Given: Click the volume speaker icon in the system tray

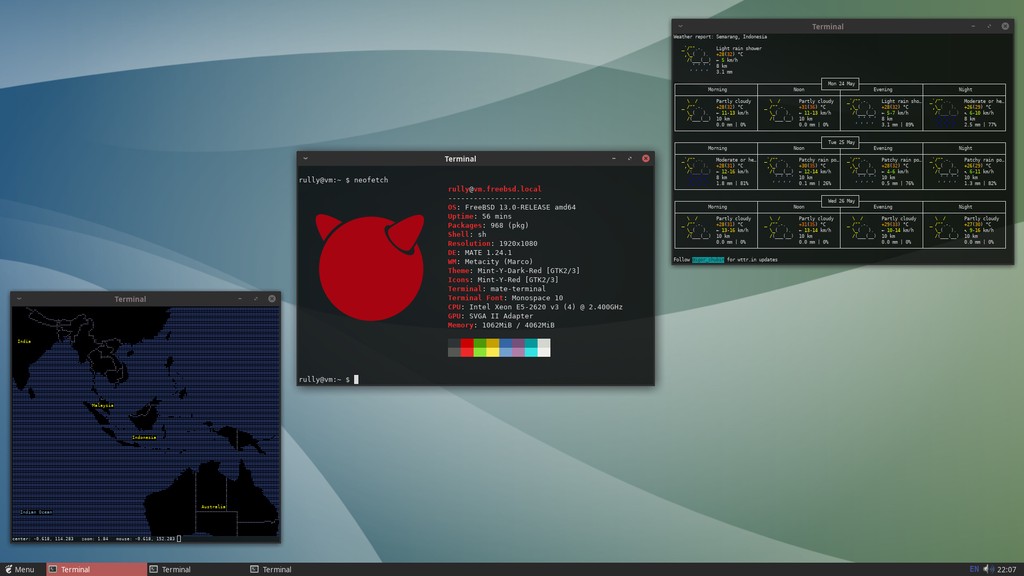Looking at the screenshot, I should 987,568.
